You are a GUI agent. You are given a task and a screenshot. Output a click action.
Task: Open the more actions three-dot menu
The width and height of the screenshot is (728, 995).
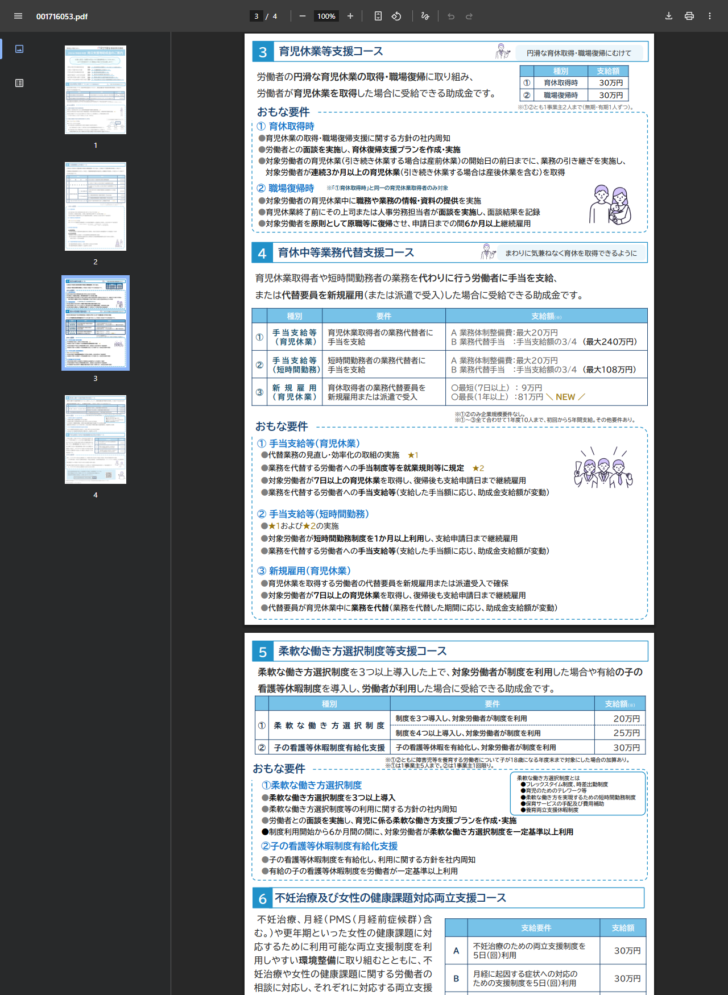click(710, 16)
